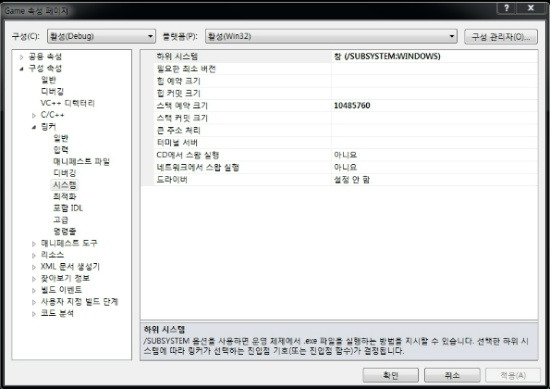Select 디버깅 directly under 구성 속성
This screenshot has height=389, width=550.
[x=52, y=91]
